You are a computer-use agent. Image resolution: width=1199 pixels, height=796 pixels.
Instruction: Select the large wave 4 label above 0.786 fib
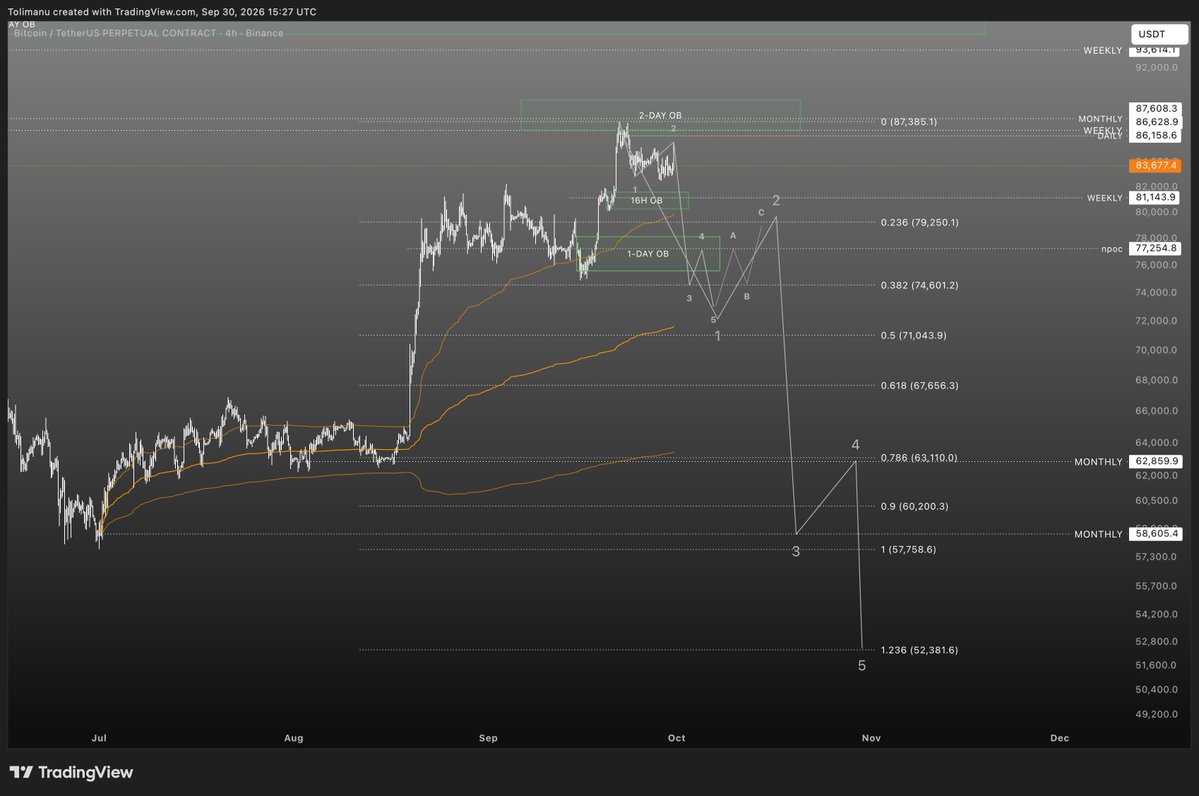[x=856, y=444]
